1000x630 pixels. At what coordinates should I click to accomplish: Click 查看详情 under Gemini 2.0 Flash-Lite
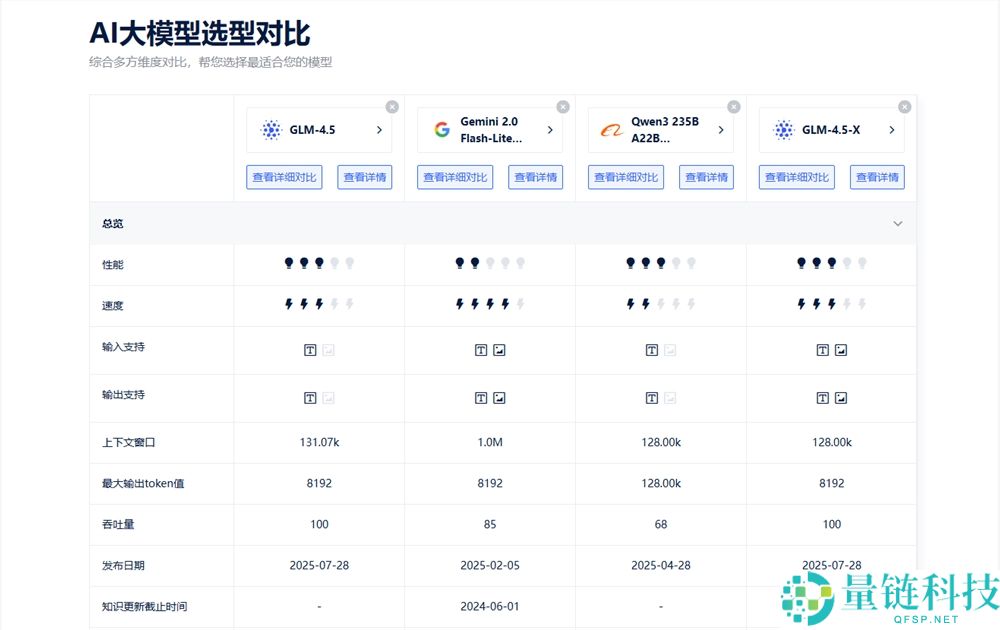pyautogui.click(x=535, y=177)
